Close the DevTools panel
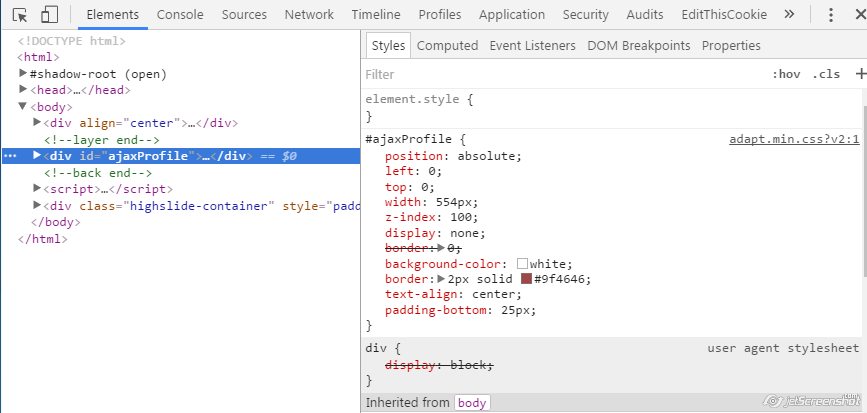The height and width of the screenshot is (413, 867). pyautogui.click(x=860, y=15)
